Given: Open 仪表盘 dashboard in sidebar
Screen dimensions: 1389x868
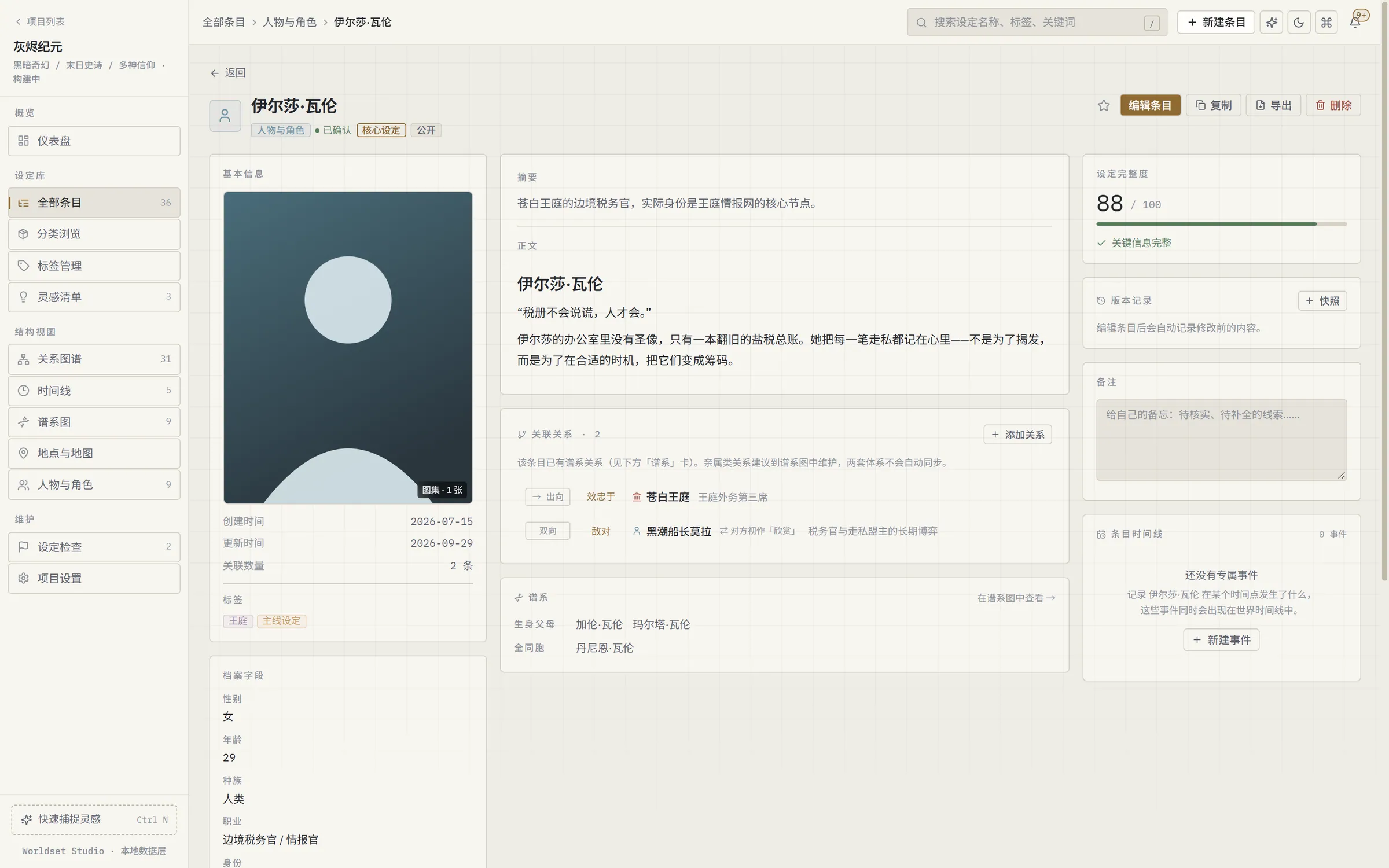Looking at the screenshot, I should click(x=94, y=141).
